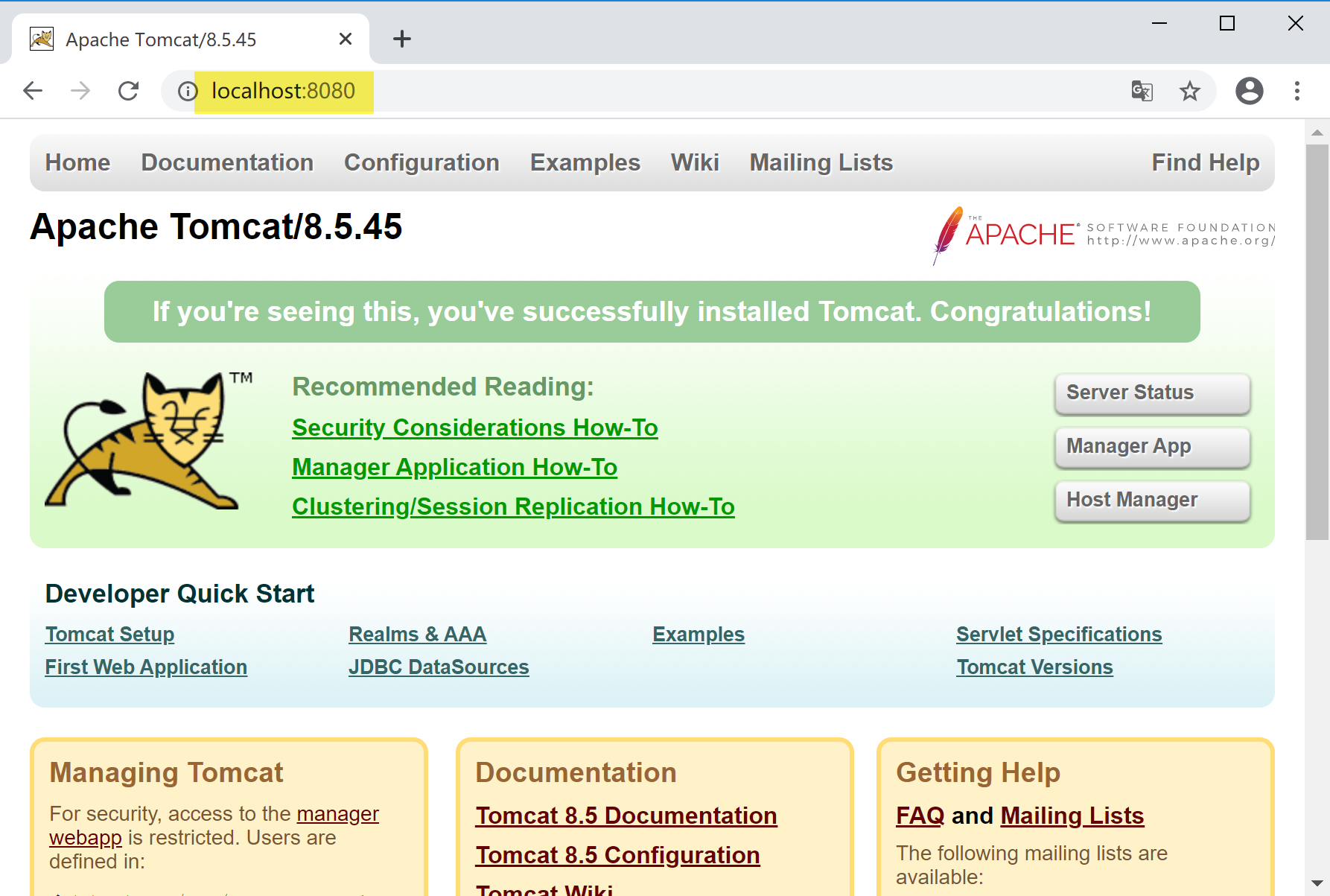Close the Apache Tomcat/8.5.45 tab
Screen dimensions: 1330x896
coord(346,39)
